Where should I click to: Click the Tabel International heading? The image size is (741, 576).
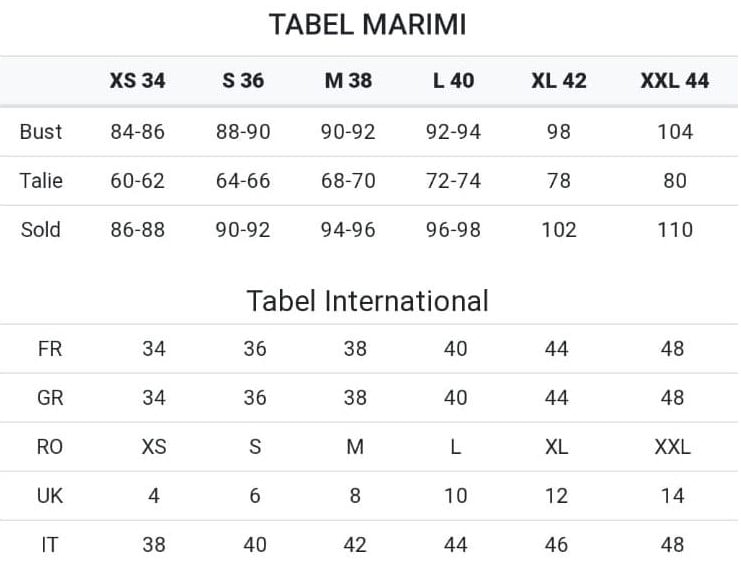[x=368, y=301]
